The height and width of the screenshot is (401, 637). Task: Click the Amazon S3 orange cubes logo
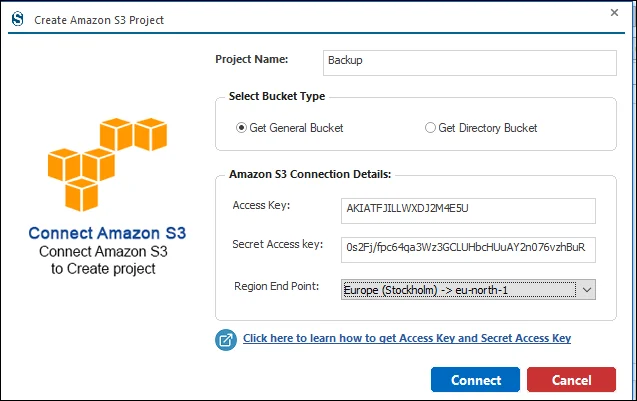click(107, 165)
